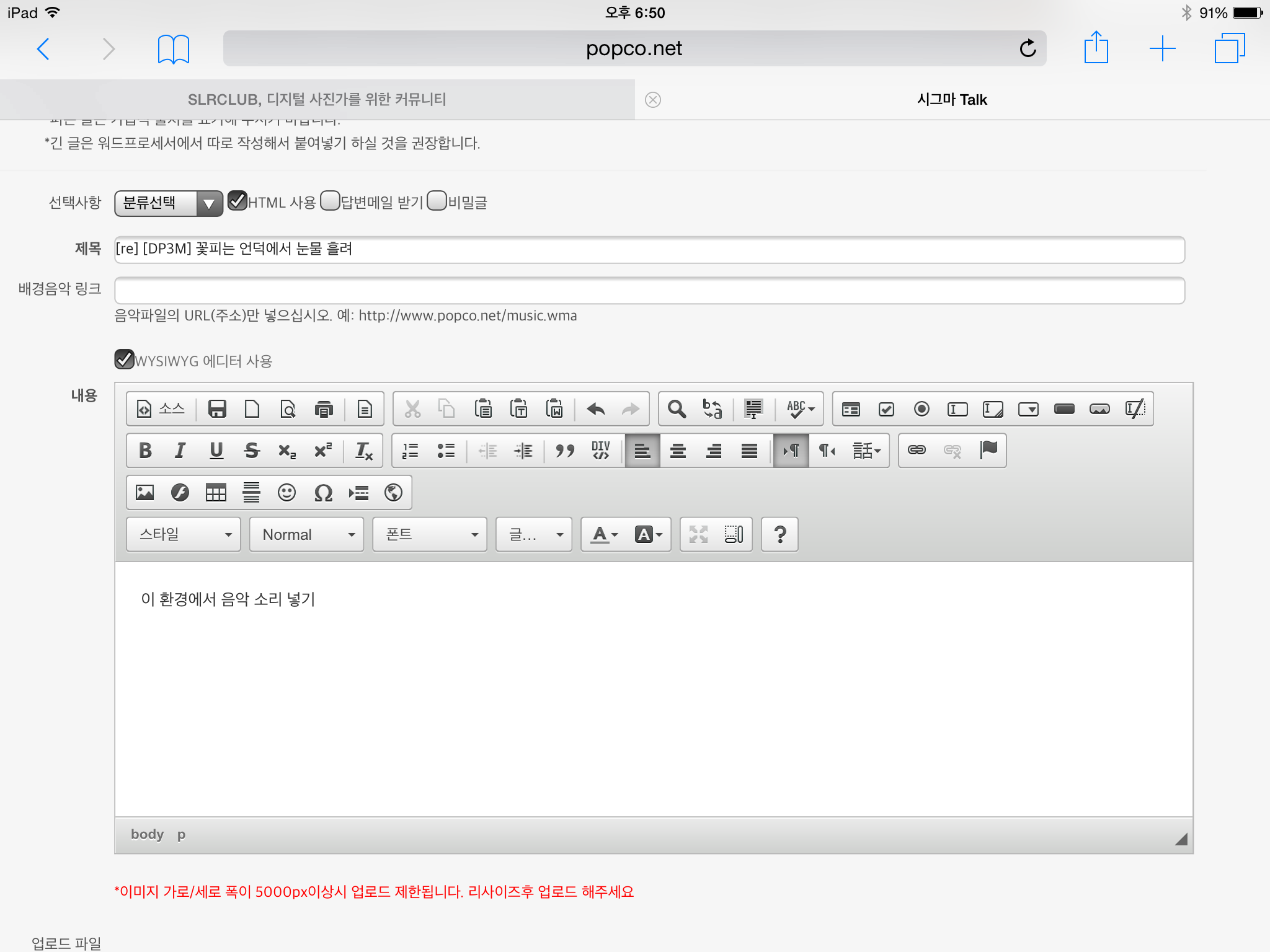Click the Select All icon
Image resolution: width=1270 pixels, height=952 pixels.
click(753, 409)
